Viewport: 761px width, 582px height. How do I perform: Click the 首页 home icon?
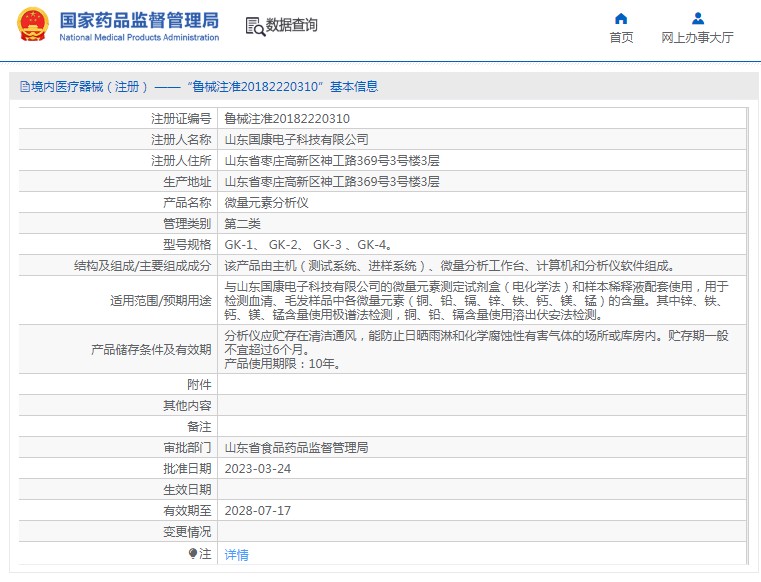pyautogui.click(x=621, y=18)
